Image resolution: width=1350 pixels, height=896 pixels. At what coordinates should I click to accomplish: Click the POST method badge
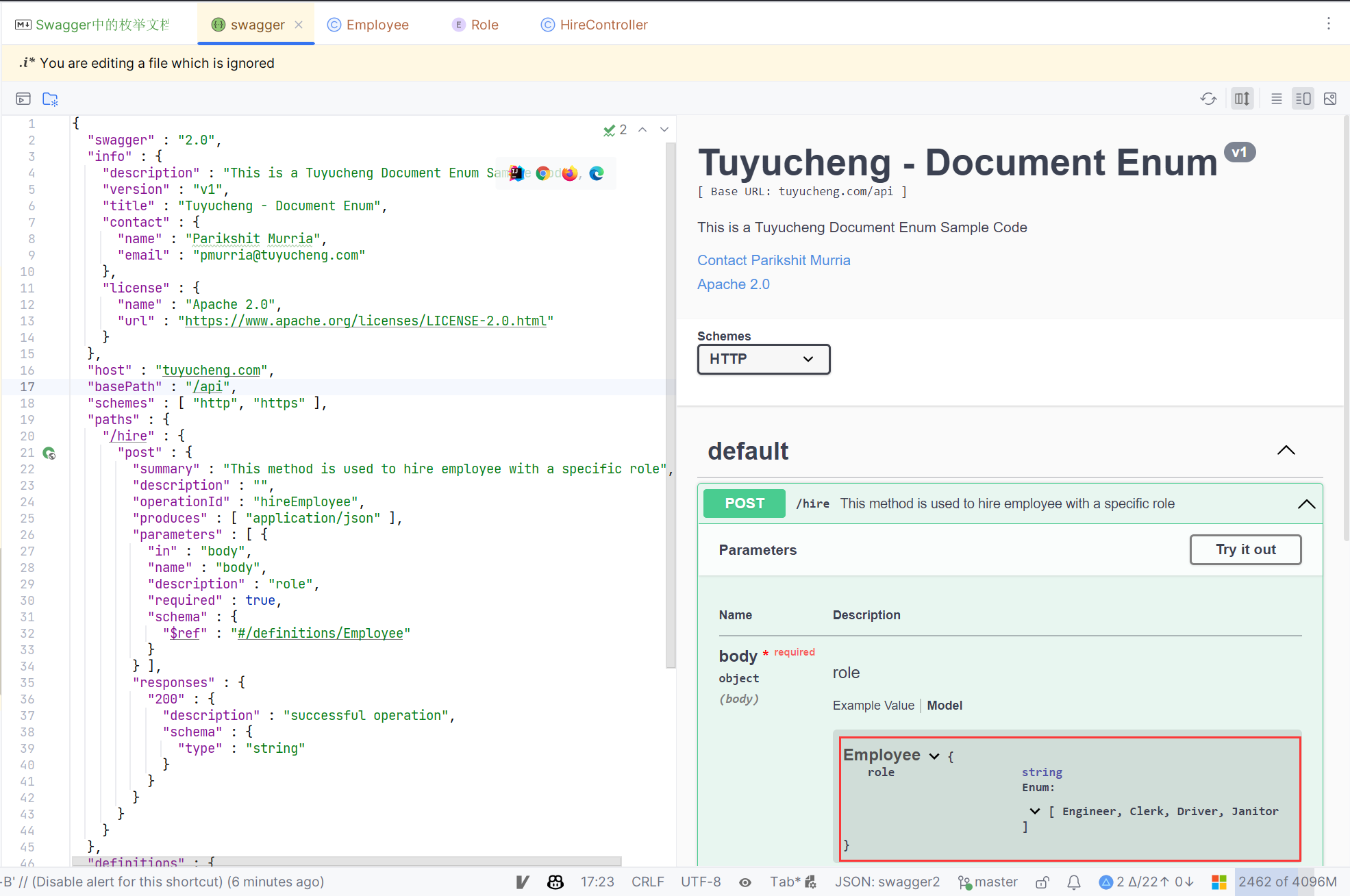[745, 503]
